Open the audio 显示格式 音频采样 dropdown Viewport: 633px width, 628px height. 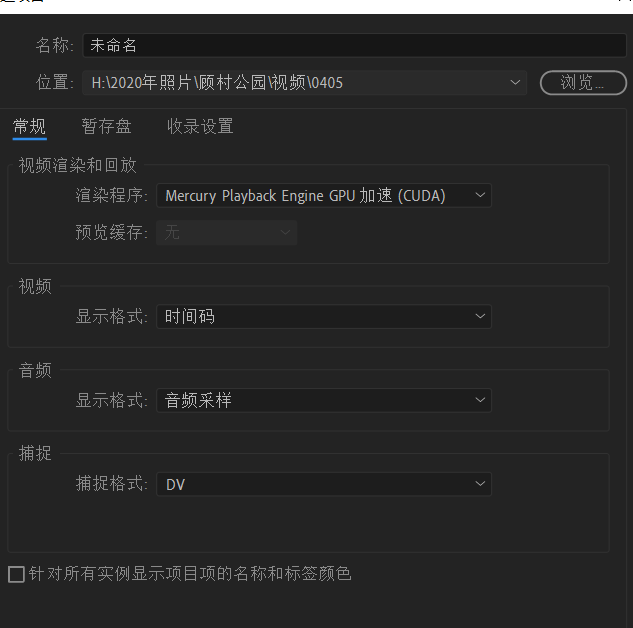310,401
